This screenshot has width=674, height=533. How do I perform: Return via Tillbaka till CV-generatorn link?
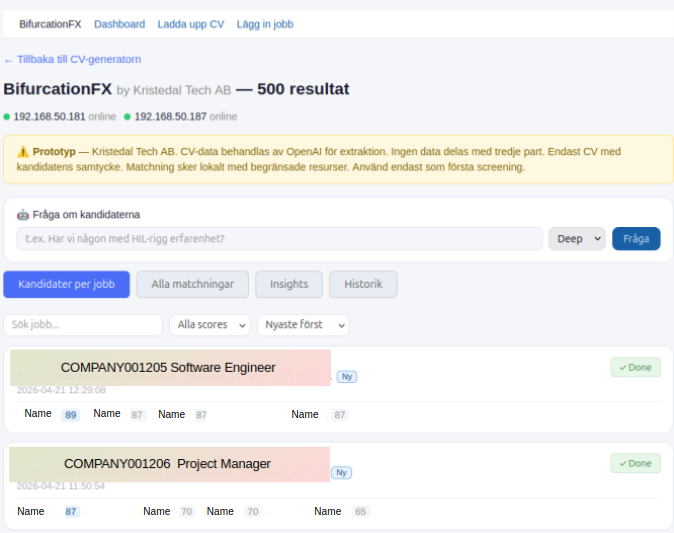tap(72, 59)
